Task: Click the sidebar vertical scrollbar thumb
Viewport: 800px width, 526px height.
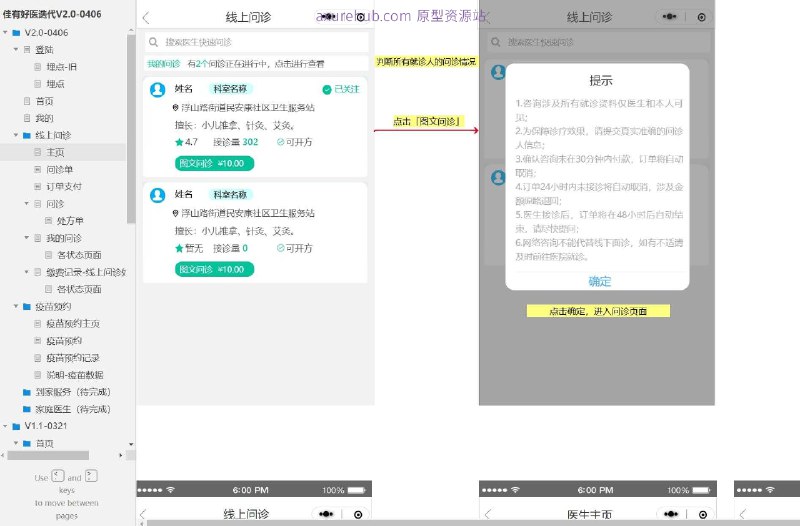Action: [131, 129]
